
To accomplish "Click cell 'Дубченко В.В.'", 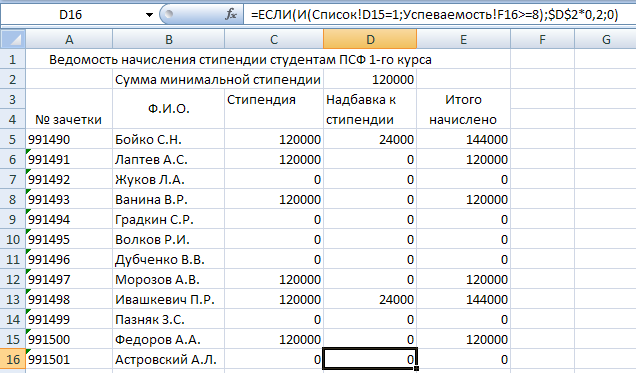I will tap(168, 259).
